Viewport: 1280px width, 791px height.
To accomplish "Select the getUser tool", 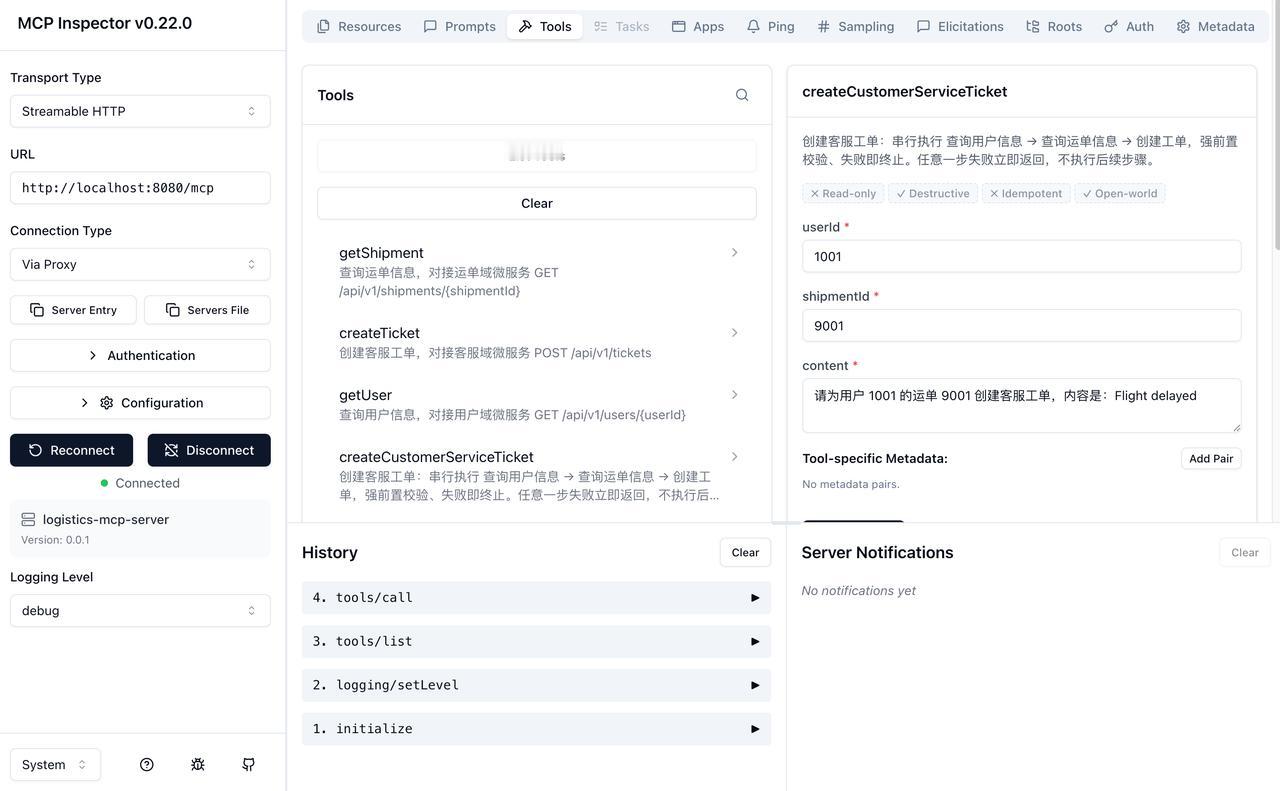I will pos(537,404).
